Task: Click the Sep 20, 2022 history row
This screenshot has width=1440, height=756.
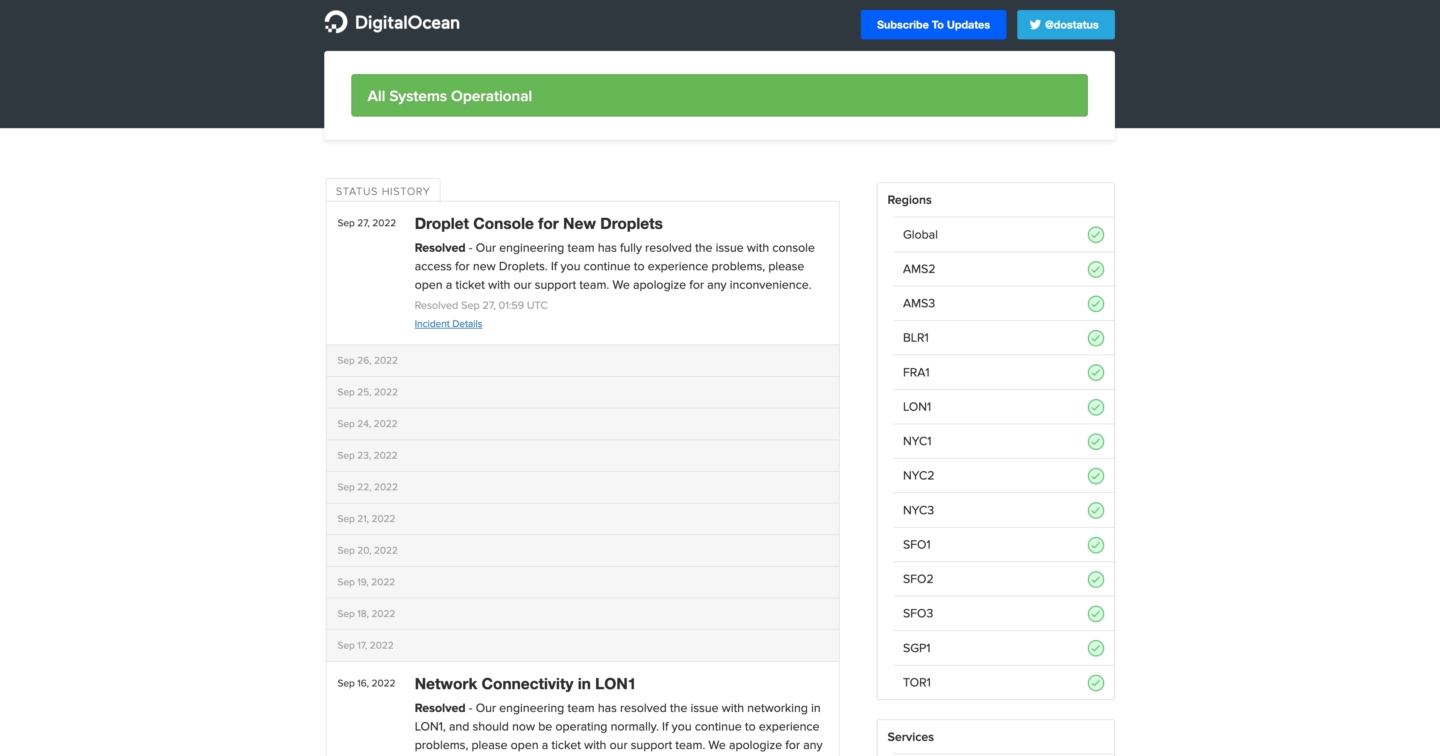Action: click(x=583, y=550)
